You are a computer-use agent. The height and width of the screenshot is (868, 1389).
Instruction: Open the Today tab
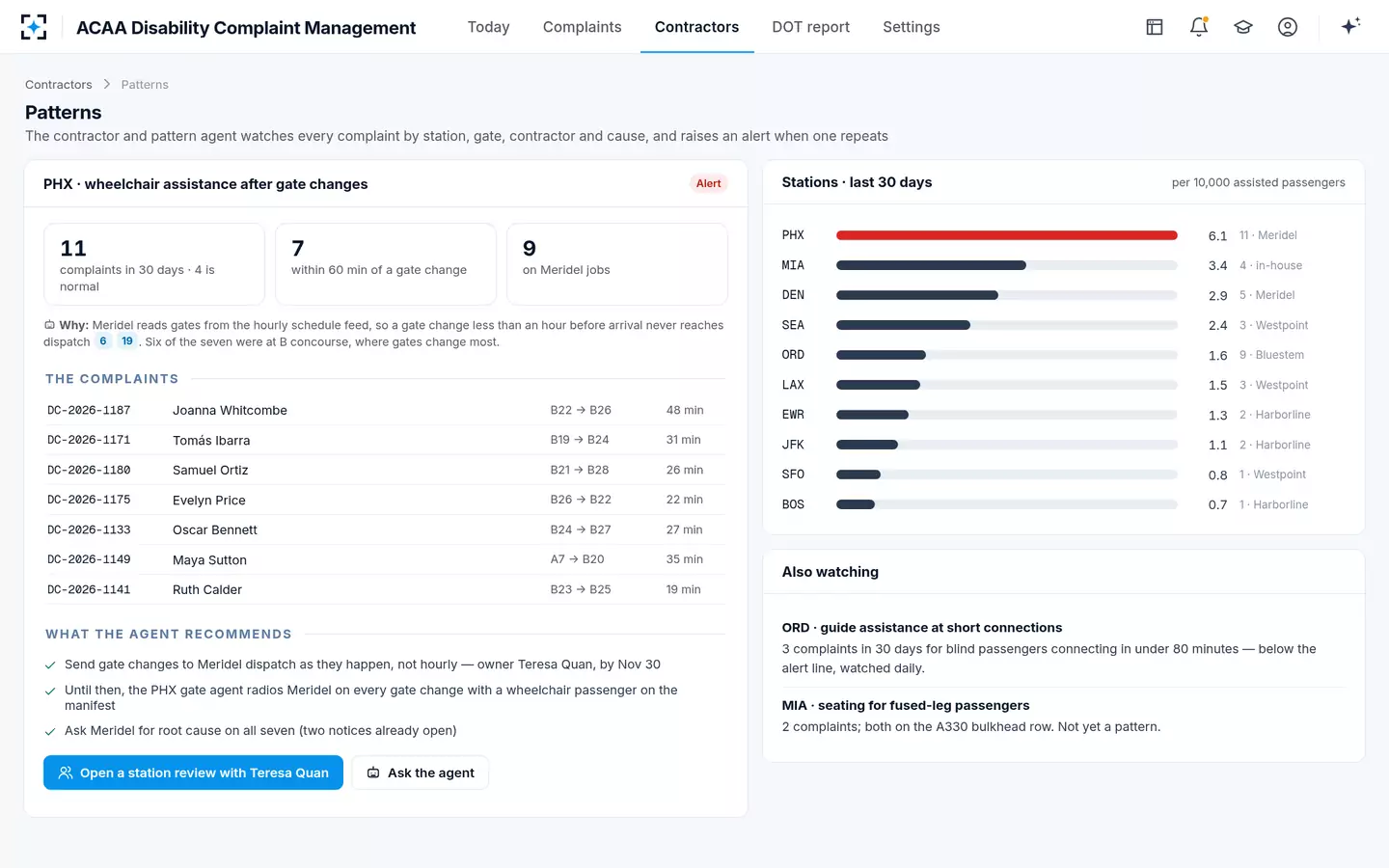[x=488, y=27]
